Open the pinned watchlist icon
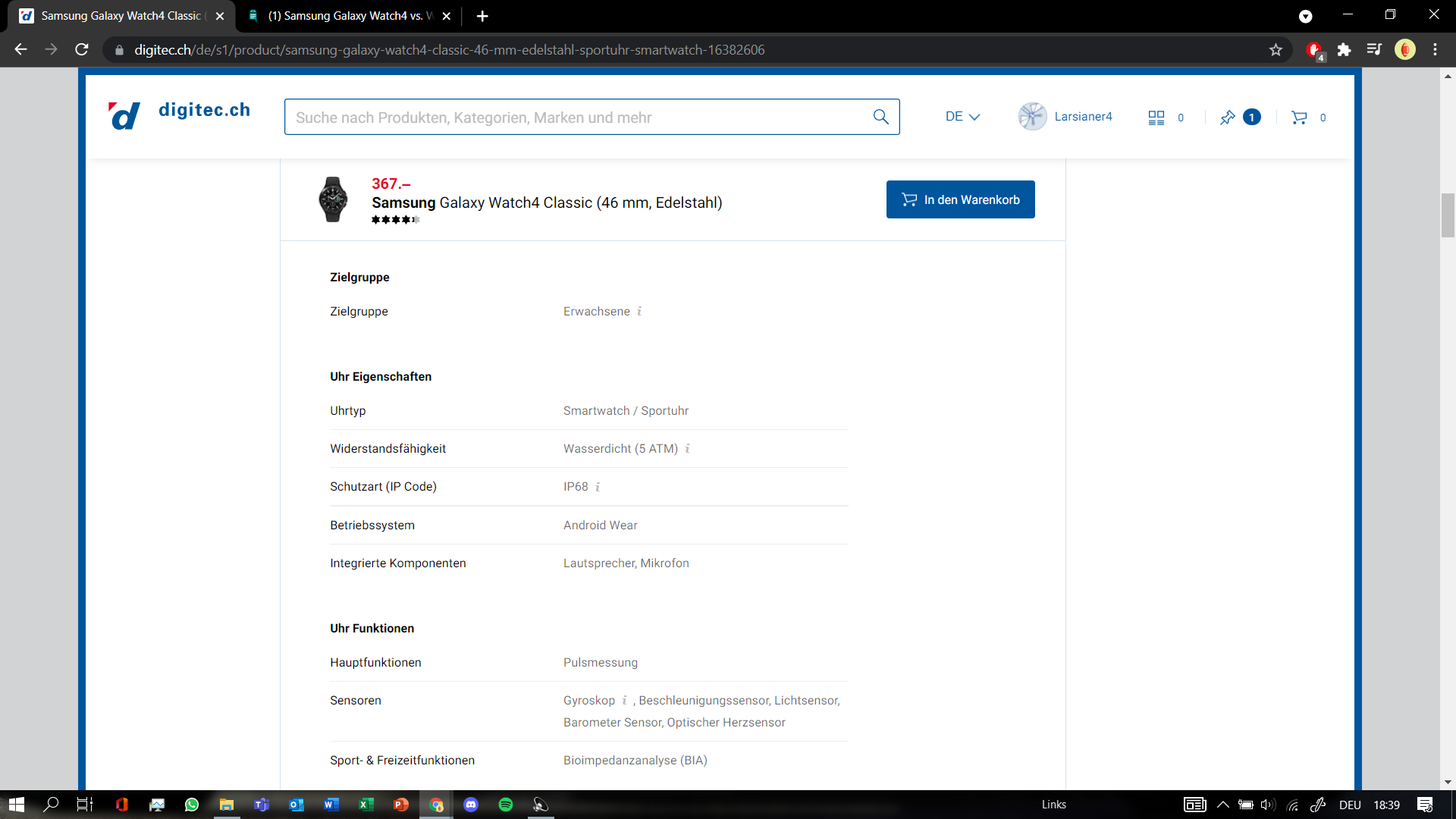Image resolution: width=1456 pixels, height=819 pixels. tap(1227, 118)
